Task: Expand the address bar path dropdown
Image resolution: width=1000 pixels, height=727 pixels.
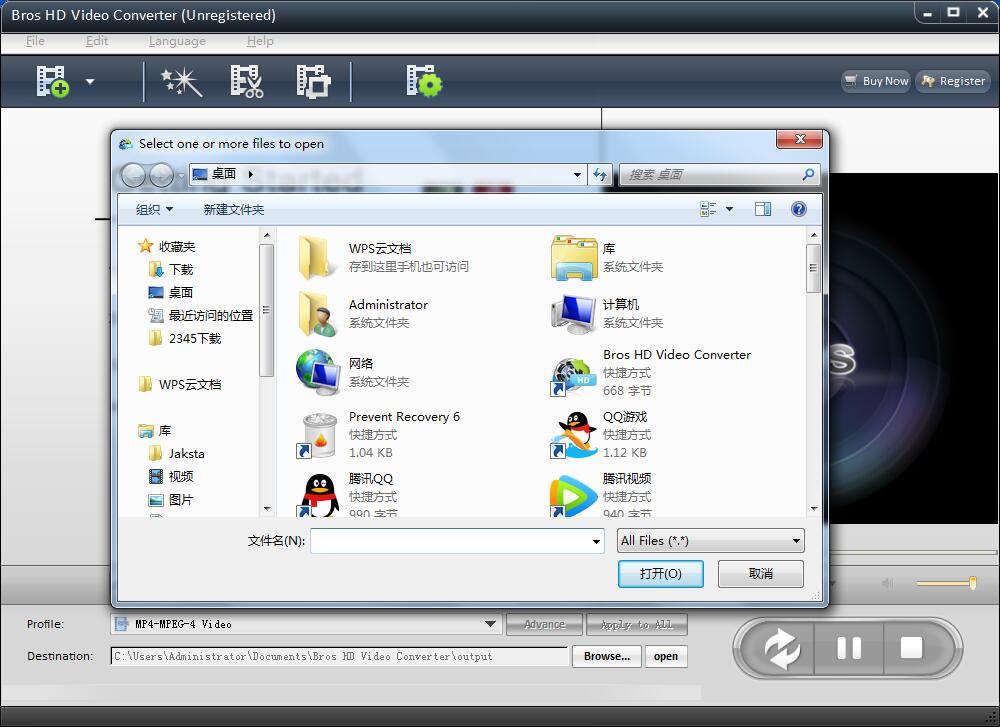Action: click(x=577, y=174)
